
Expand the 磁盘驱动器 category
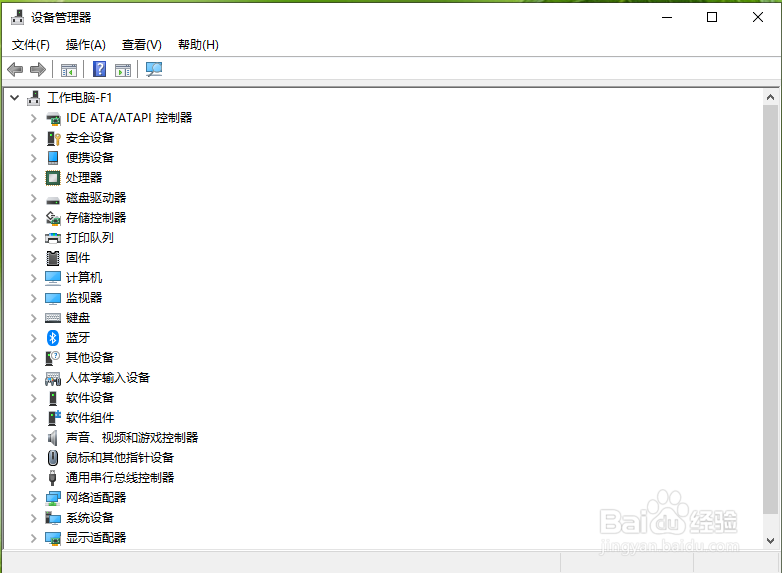[x=33, y=198]
